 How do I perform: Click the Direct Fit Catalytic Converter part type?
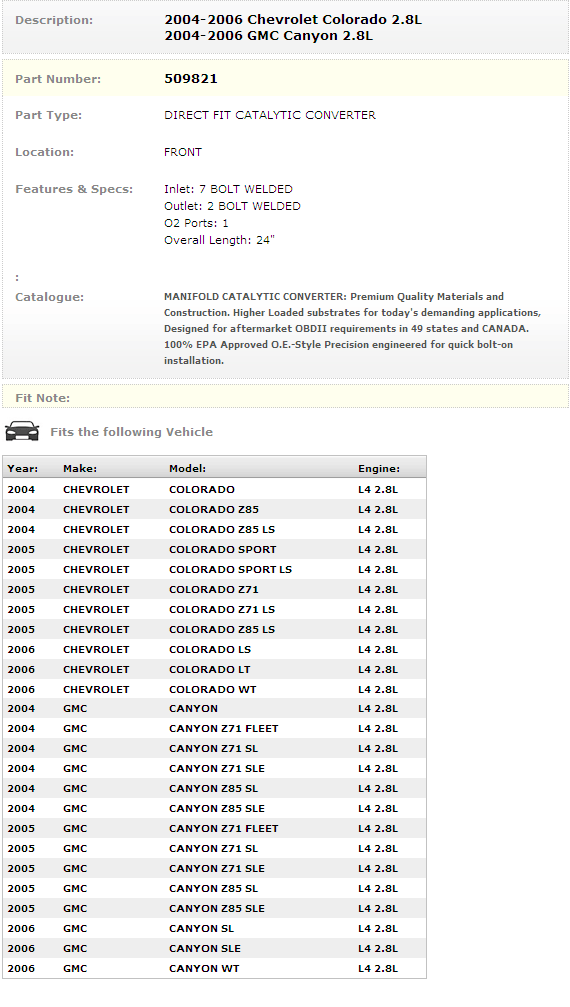click(270, 115)
